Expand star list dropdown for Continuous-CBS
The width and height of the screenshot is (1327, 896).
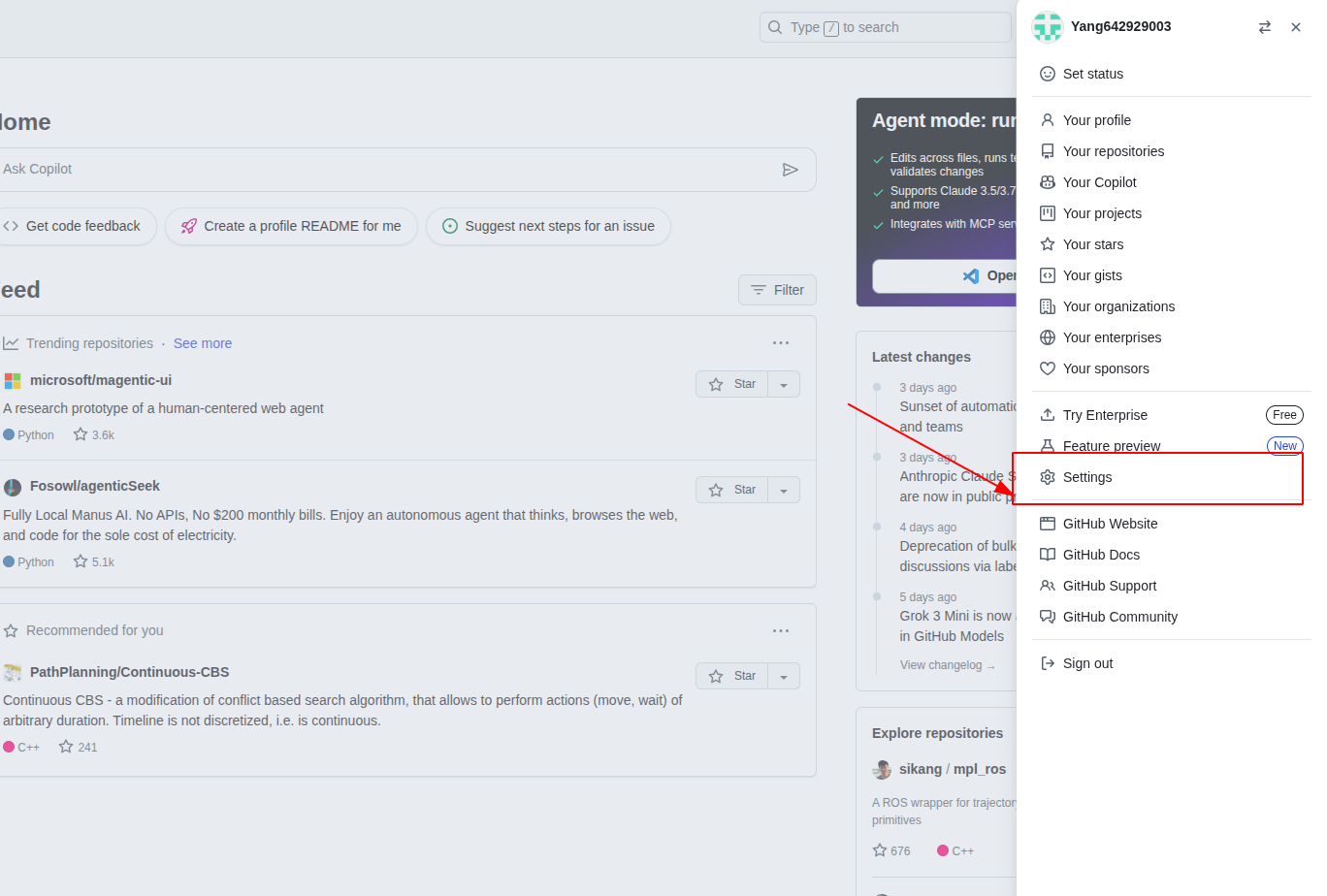(784, 676)
